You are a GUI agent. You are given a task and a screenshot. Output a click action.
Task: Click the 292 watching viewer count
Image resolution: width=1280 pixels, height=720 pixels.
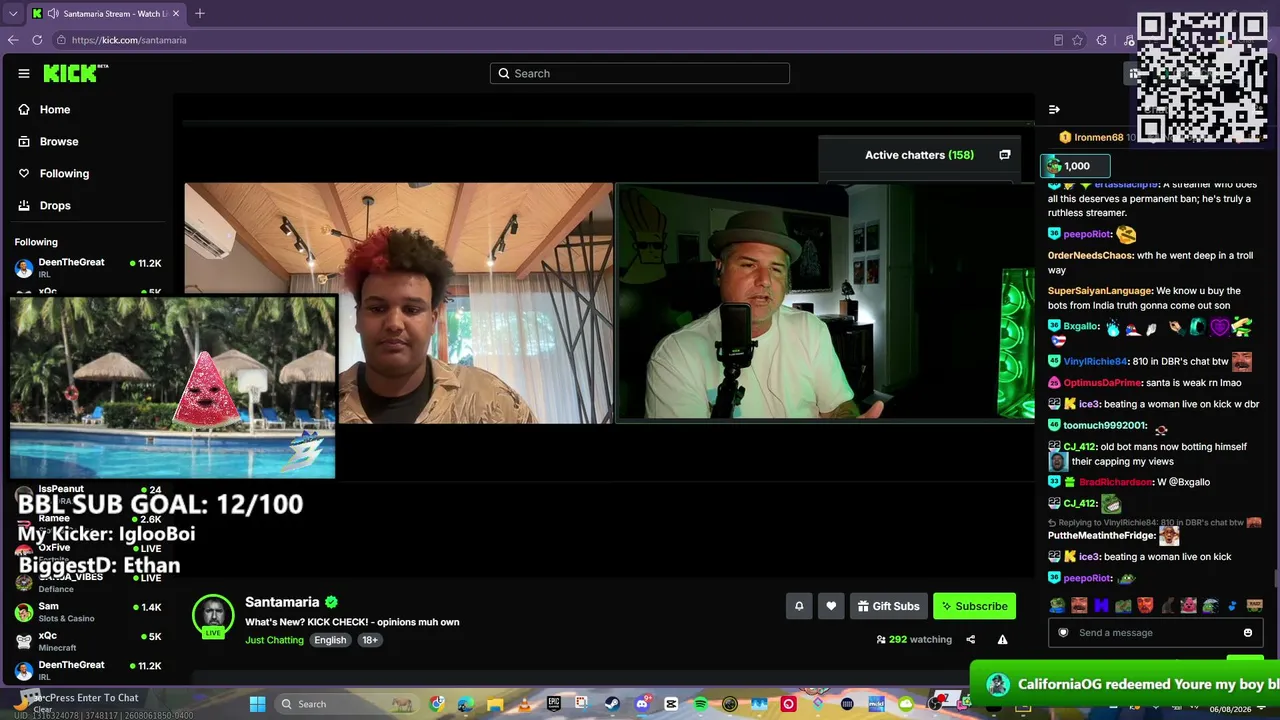[914, 640]
